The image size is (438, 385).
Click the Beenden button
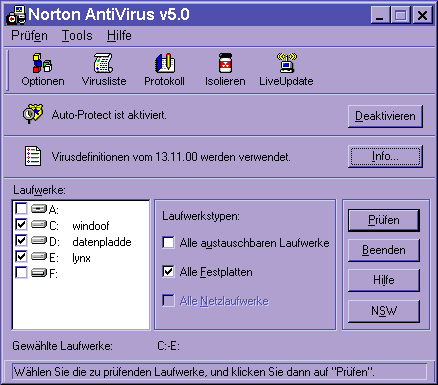click(384, 250)
